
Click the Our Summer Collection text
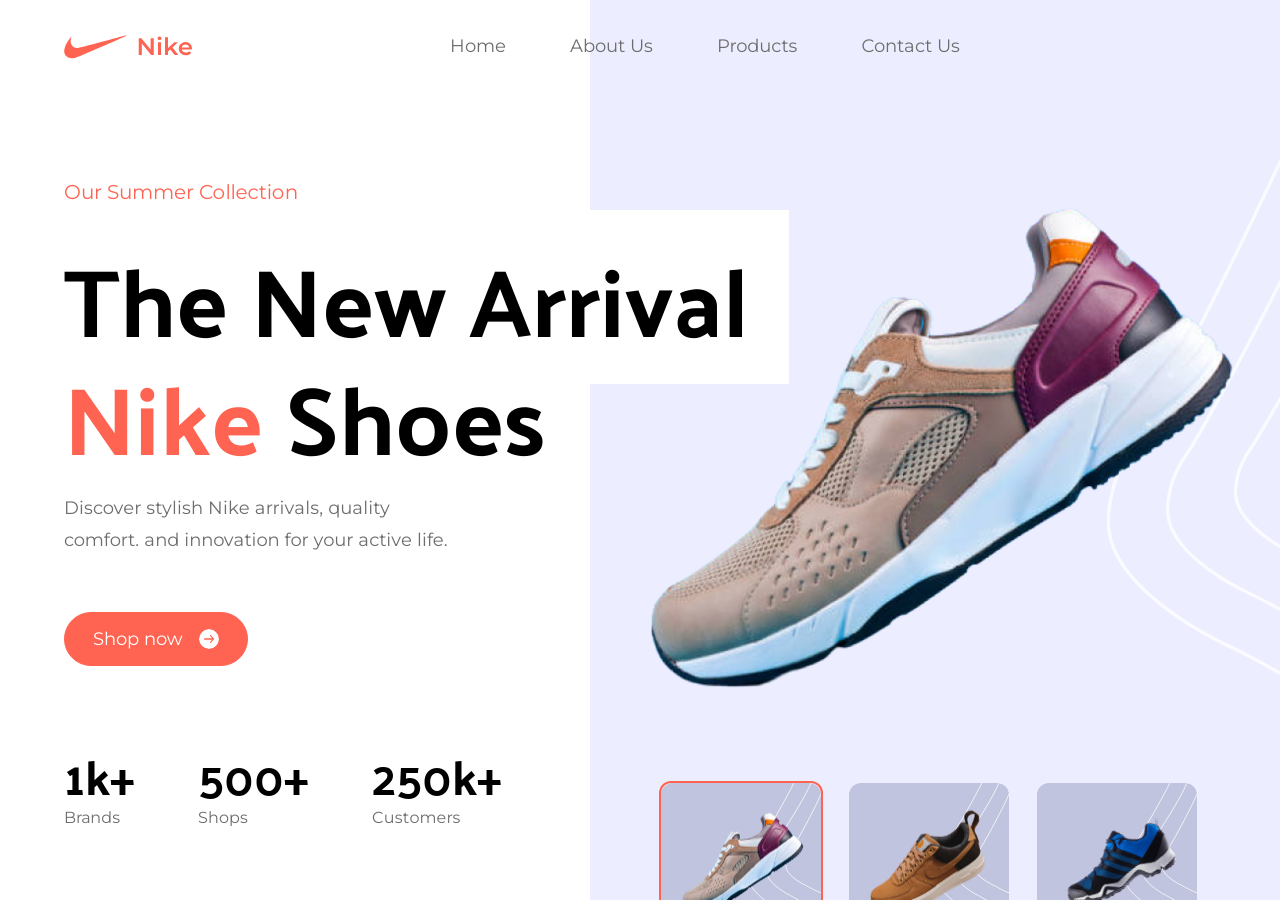tap(181, 192)
